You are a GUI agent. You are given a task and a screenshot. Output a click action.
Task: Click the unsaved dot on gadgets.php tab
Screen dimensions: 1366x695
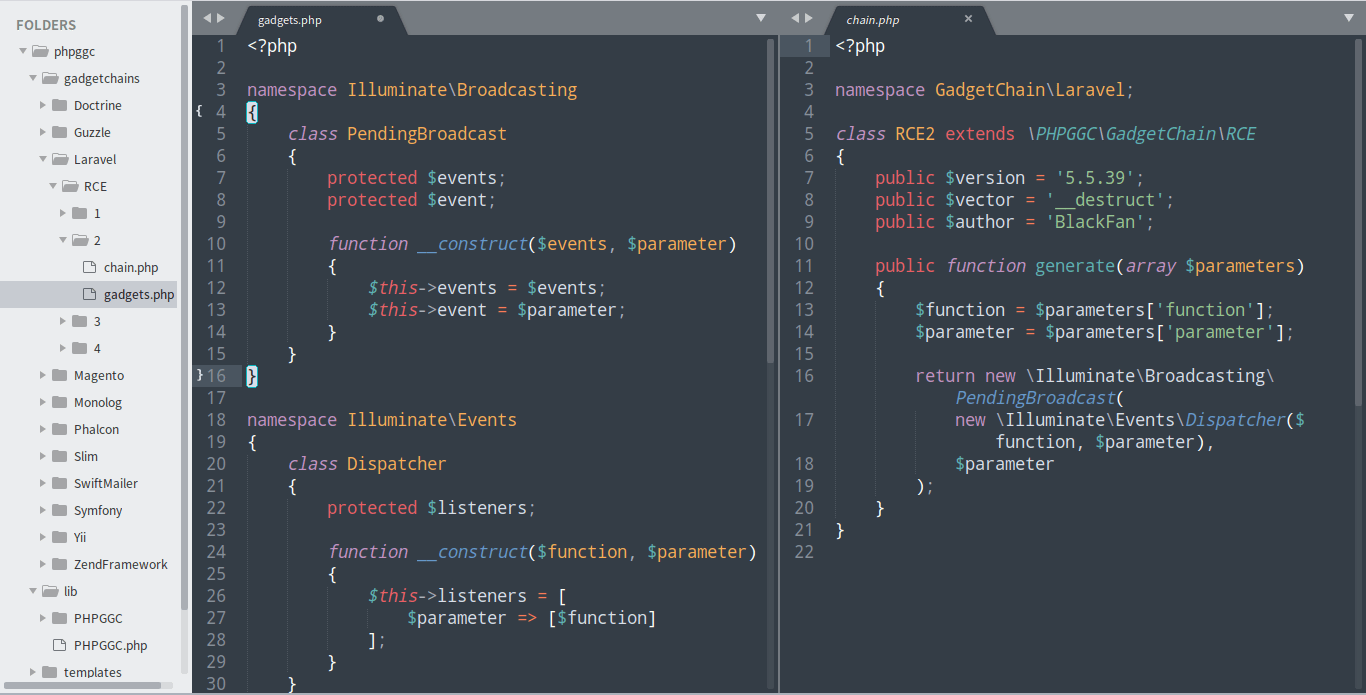(380, 19)
